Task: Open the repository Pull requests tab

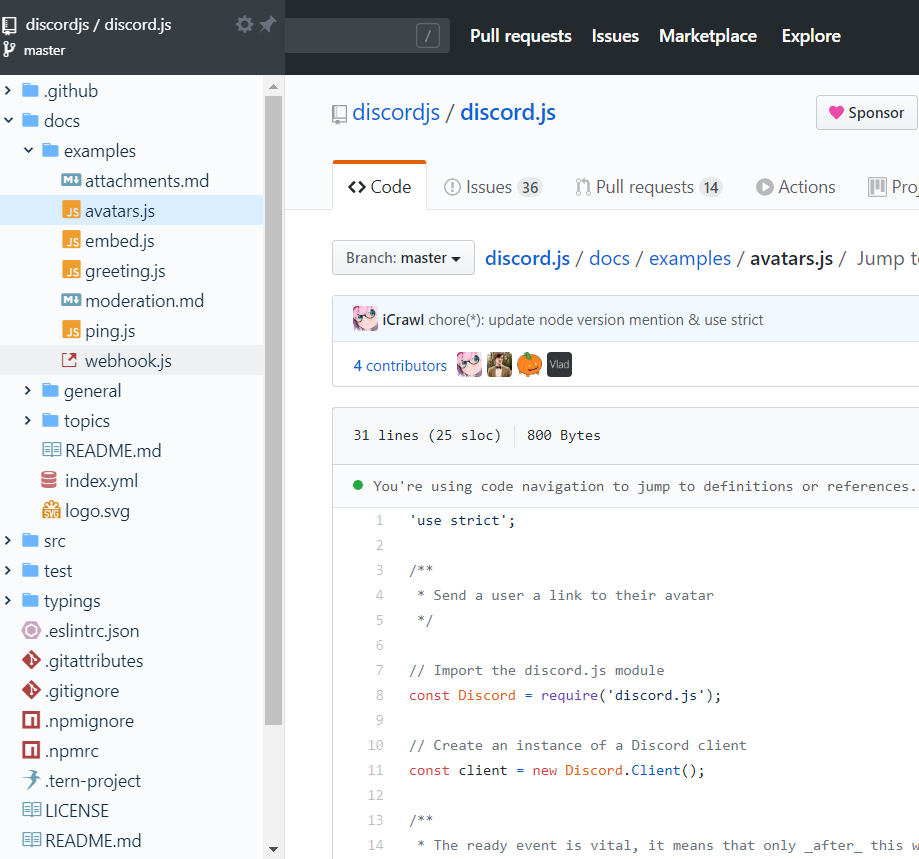Action: (648, 187)
